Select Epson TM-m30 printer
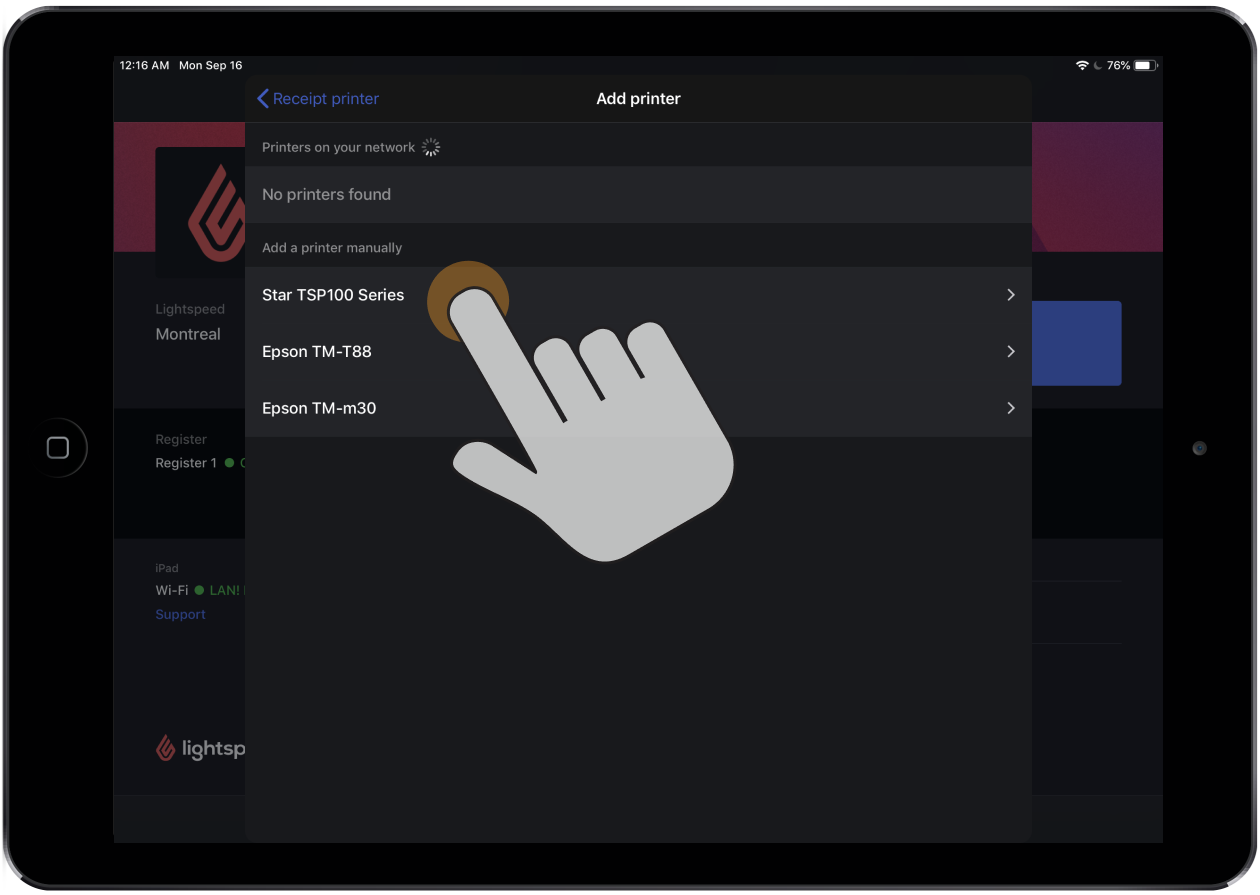The width and height of the screenshot is (1260, 895). [x=638, y=408]
